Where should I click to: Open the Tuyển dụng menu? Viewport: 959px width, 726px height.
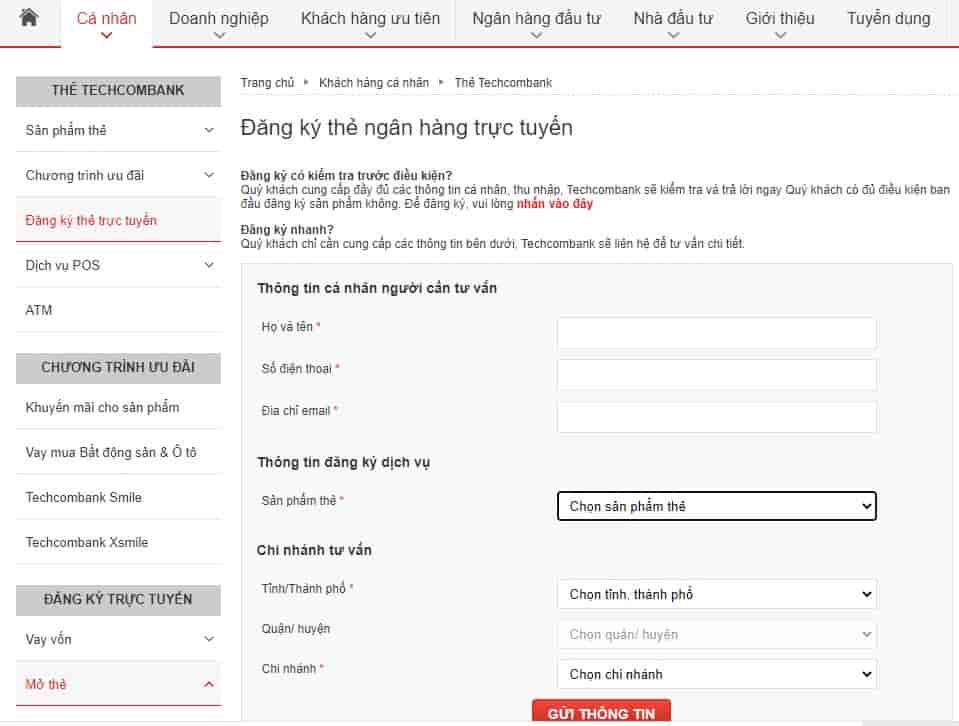[889, 19]
